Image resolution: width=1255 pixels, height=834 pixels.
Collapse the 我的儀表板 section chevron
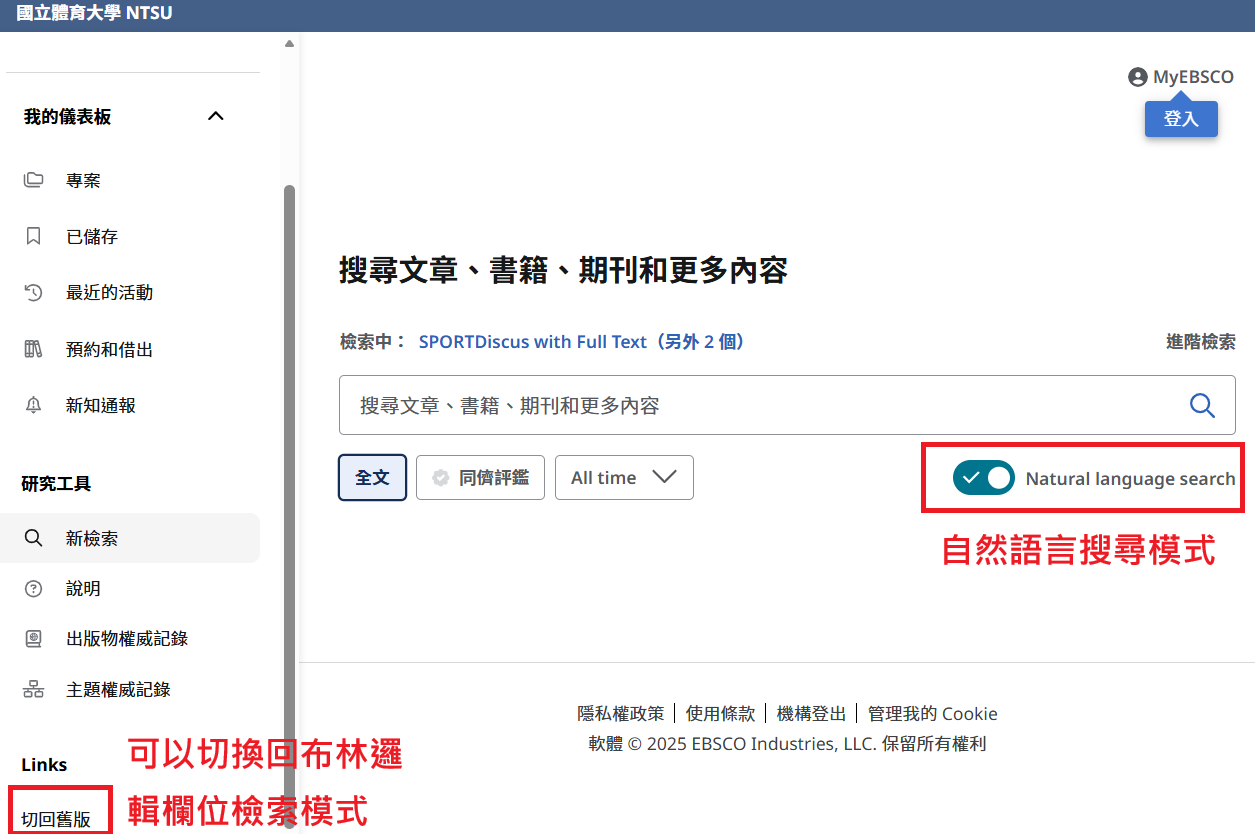(x=215, y=116)
